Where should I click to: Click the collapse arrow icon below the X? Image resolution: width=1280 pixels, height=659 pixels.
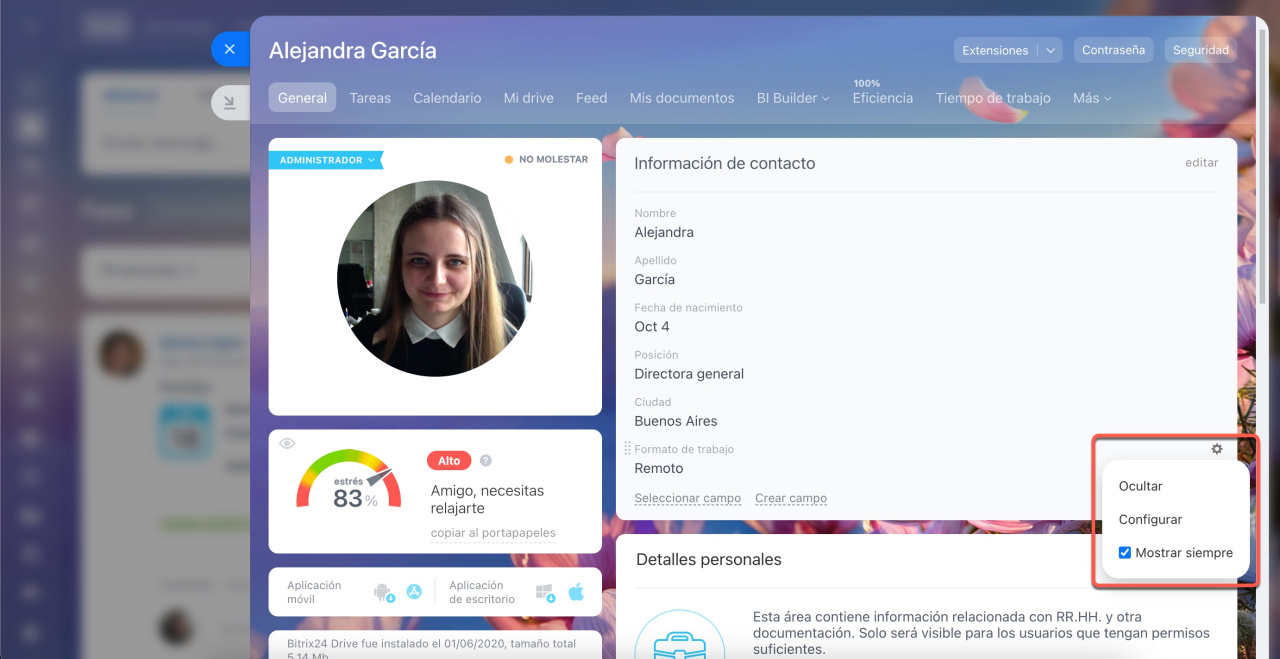(x=230, y=102)
